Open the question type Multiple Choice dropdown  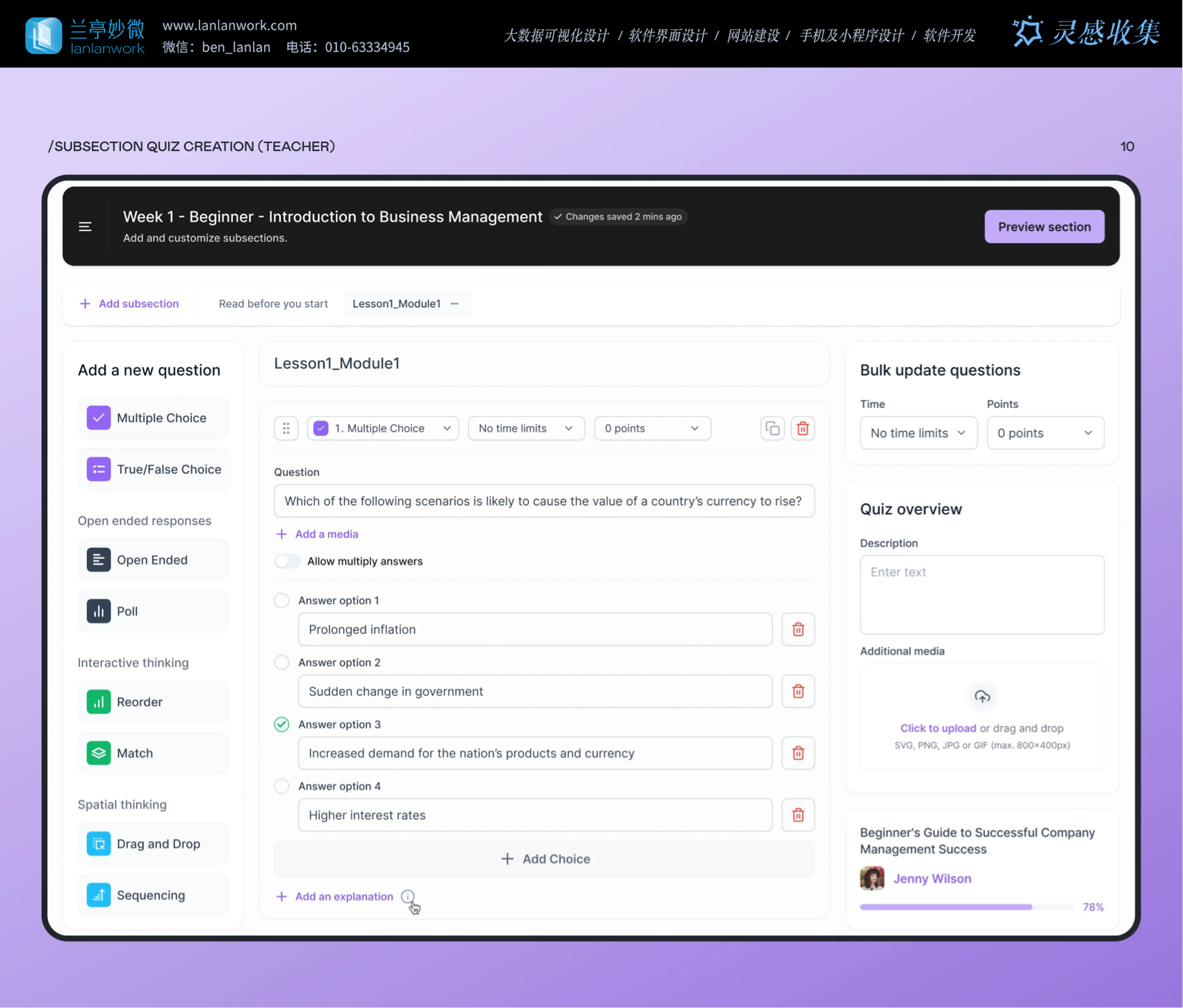click(x=383, y=428)
